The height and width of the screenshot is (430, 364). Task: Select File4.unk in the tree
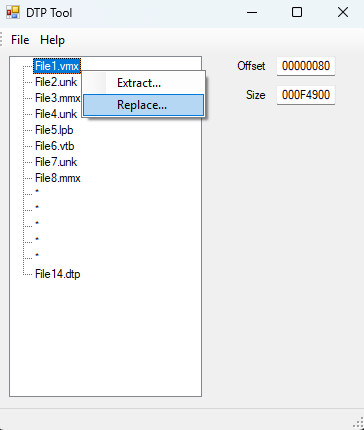pos(56,114)
